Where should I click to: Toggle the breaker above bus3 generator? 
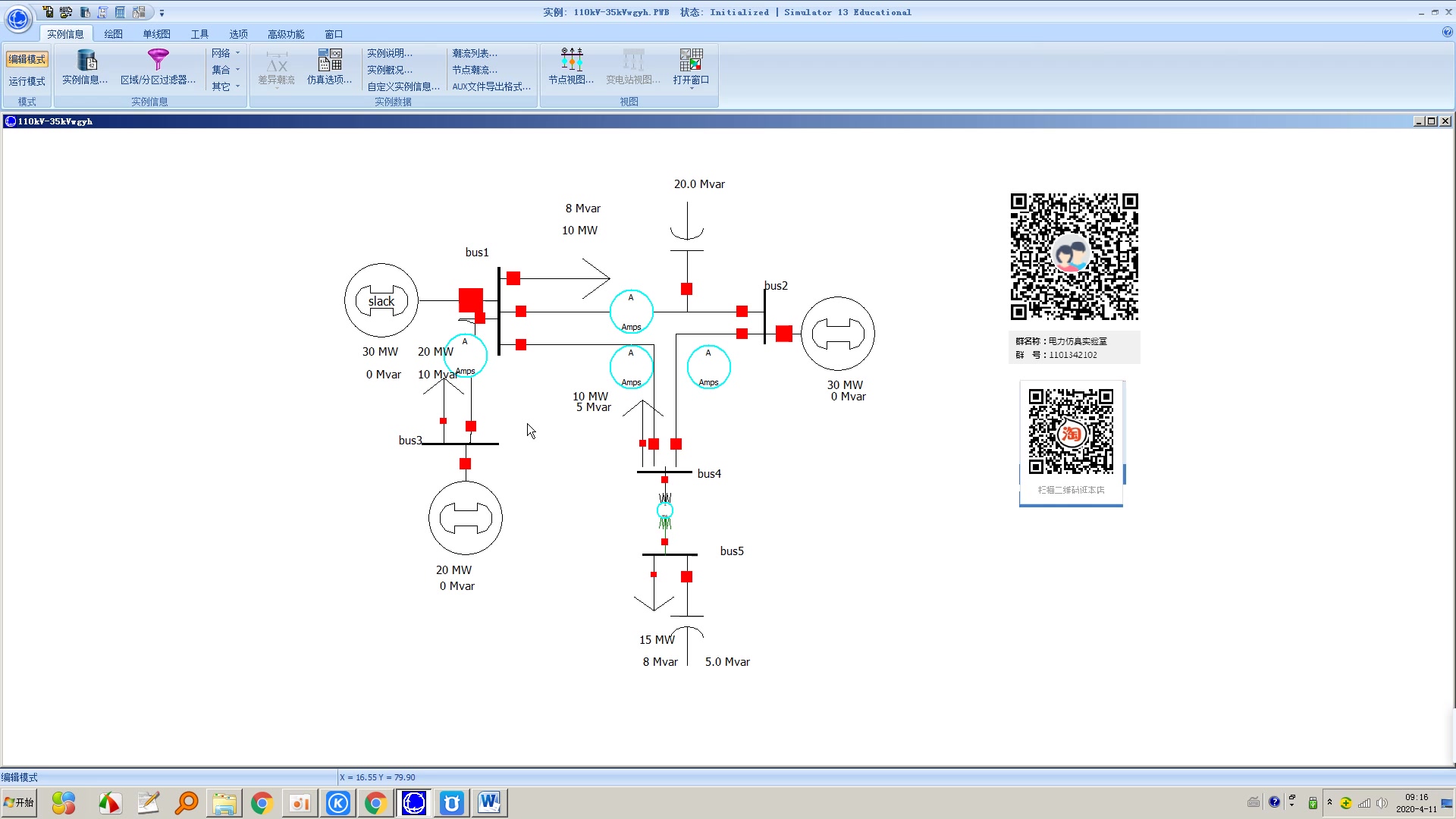pyautogui.click(x=466, y=464)
